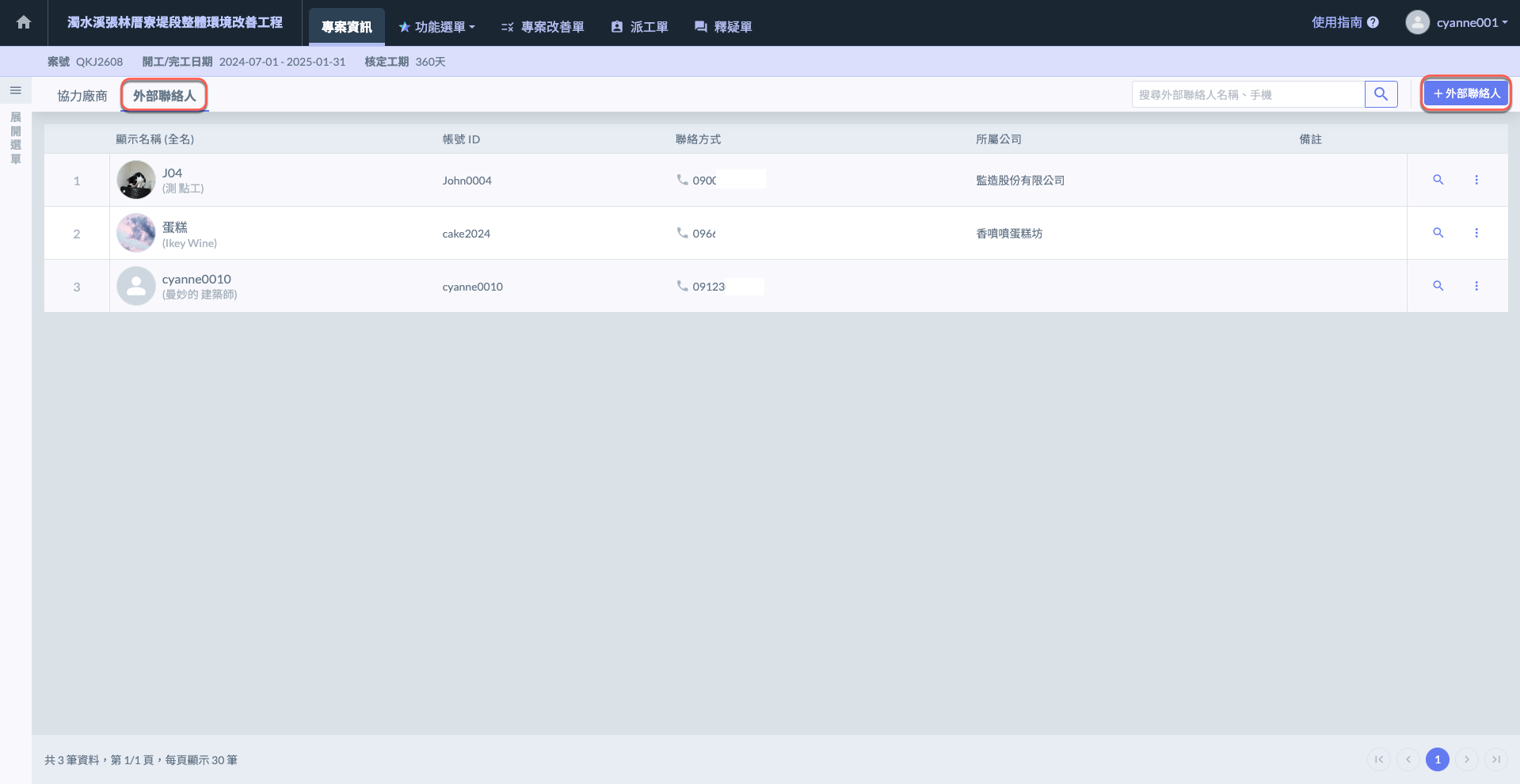The image size is (1520, 784).
Task: Open the 專案改善單 menu item
Action: pos(543,27)
